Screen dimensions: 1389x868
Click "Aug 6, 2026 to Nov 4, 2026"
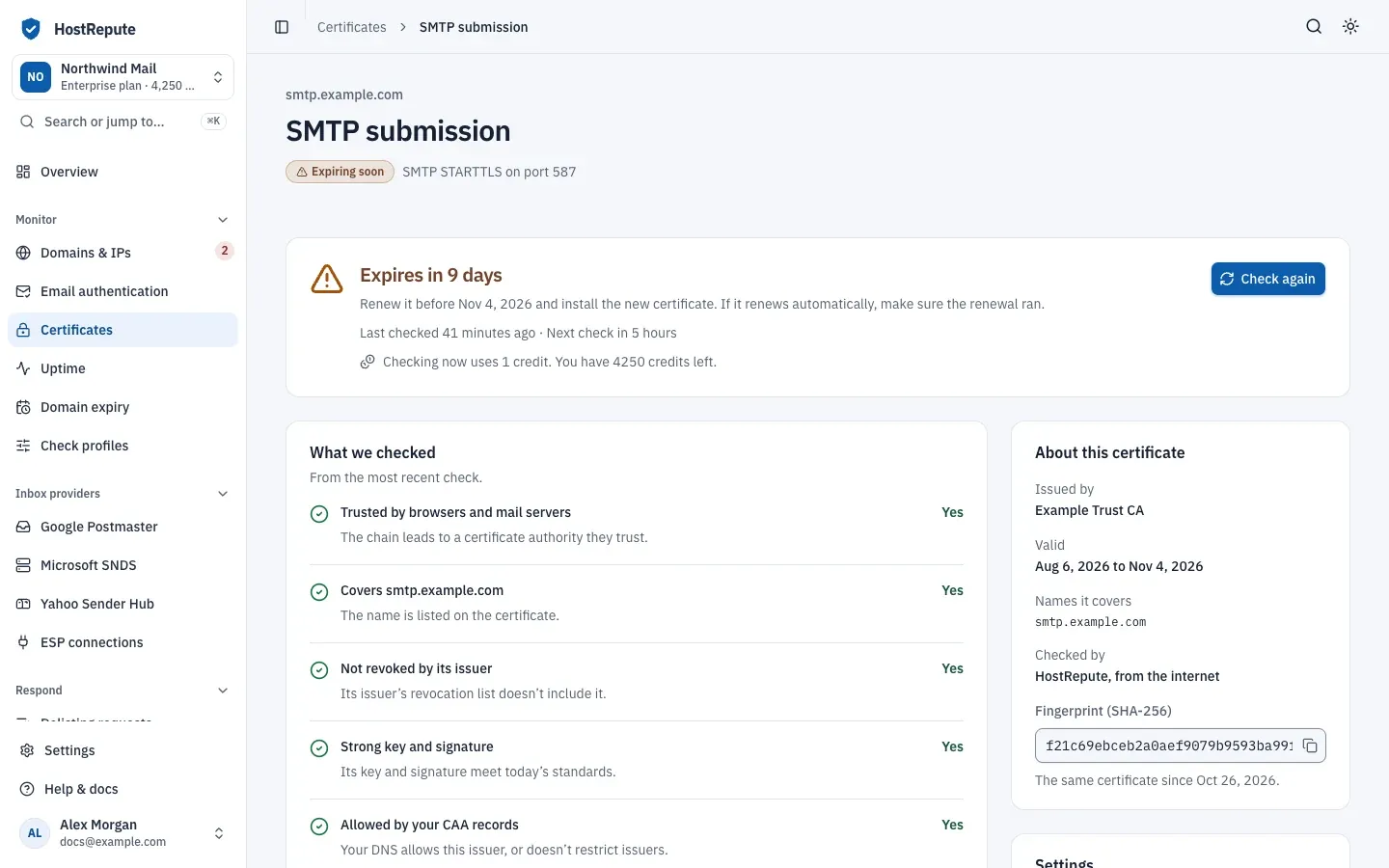click(1119, 566)
